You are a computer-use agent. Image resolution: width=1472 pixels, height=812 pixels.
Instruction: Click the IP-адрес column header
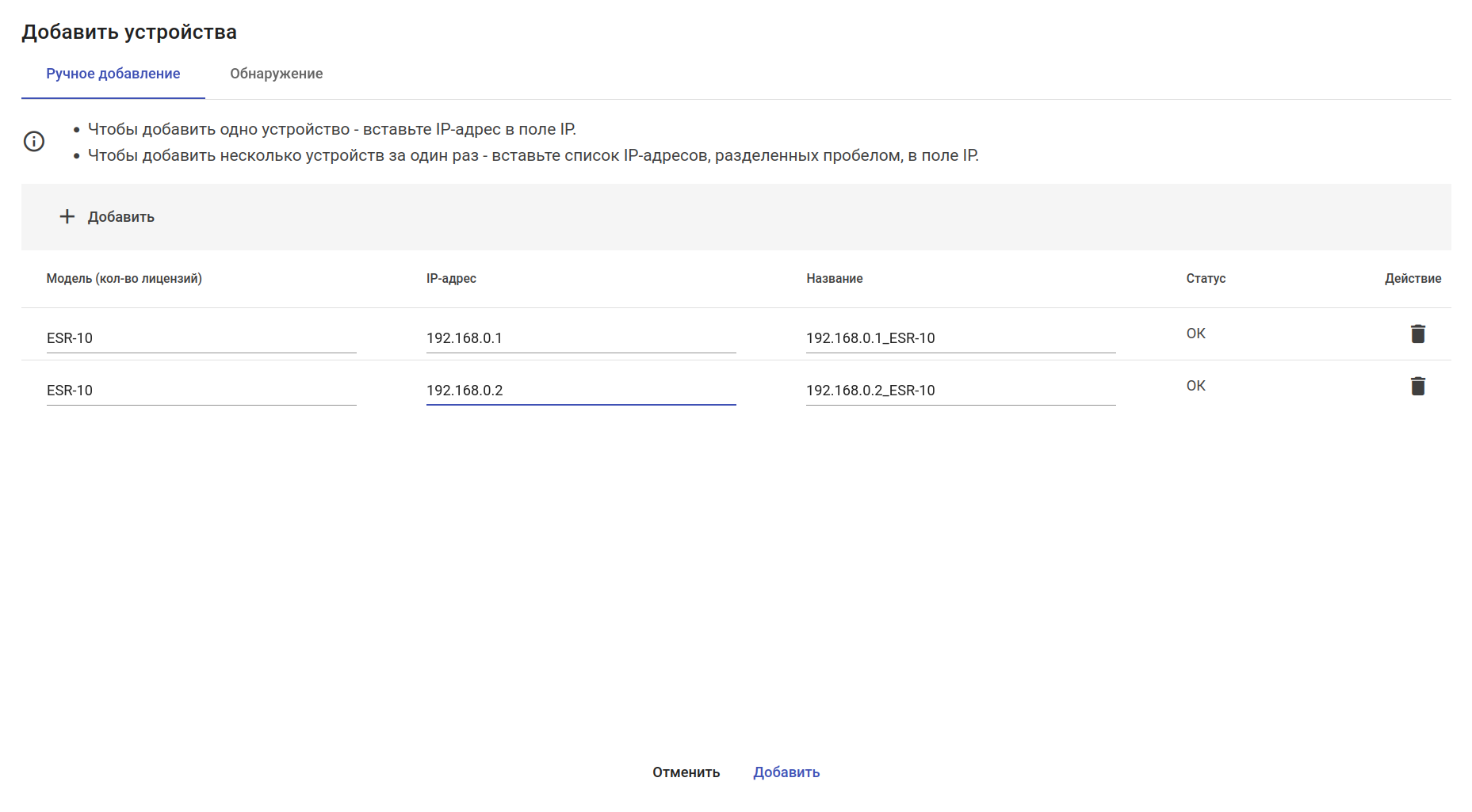[451, 279]
